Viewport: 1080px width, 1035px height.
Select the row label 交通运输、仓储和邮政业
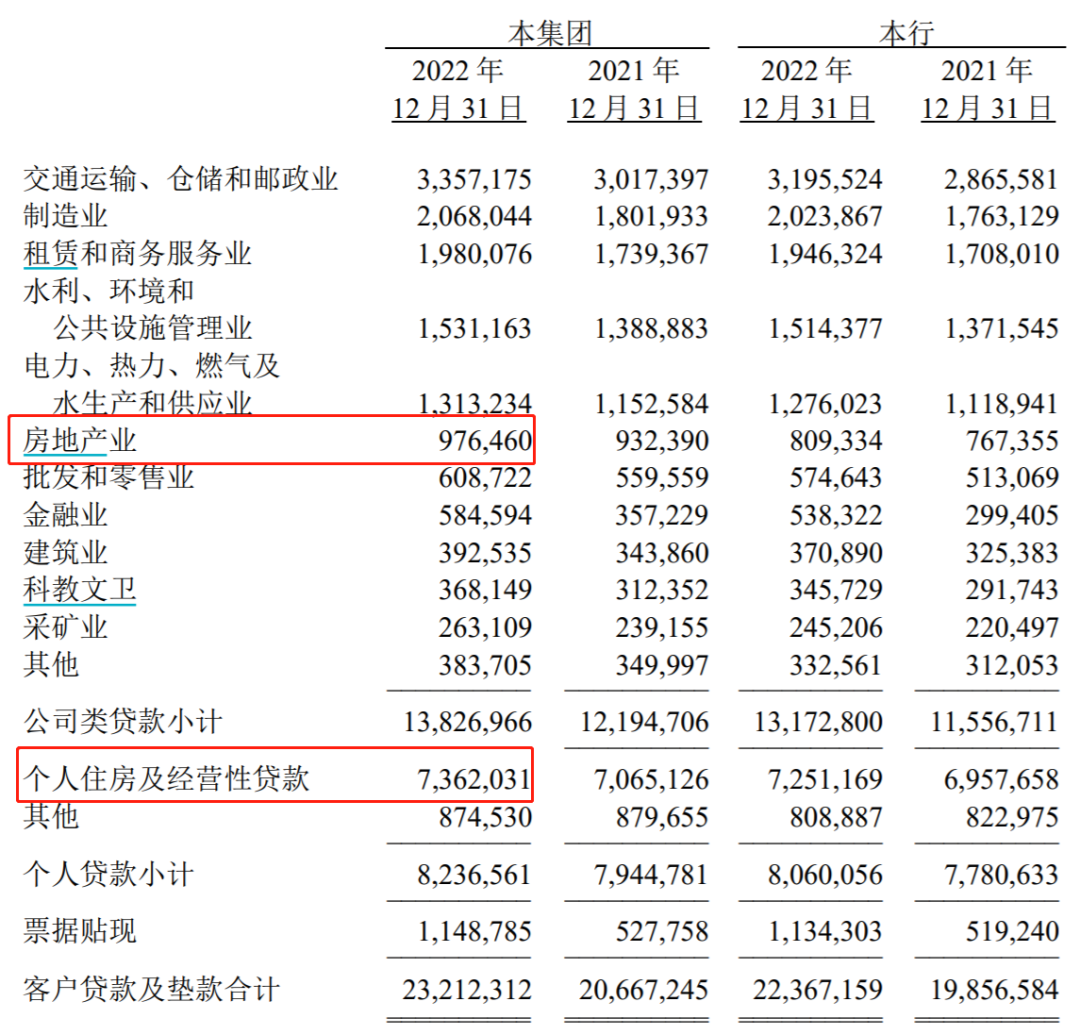(180, 179)
